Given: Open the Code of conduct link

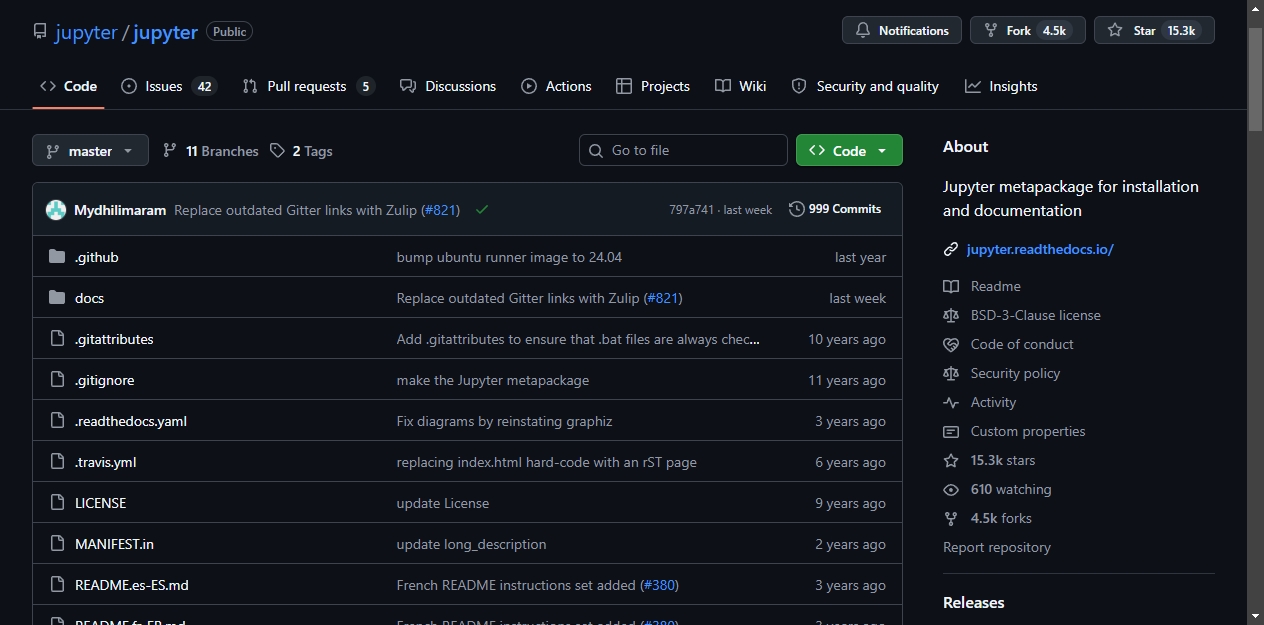Looking at the screenshot, I should click(1022, 344).
